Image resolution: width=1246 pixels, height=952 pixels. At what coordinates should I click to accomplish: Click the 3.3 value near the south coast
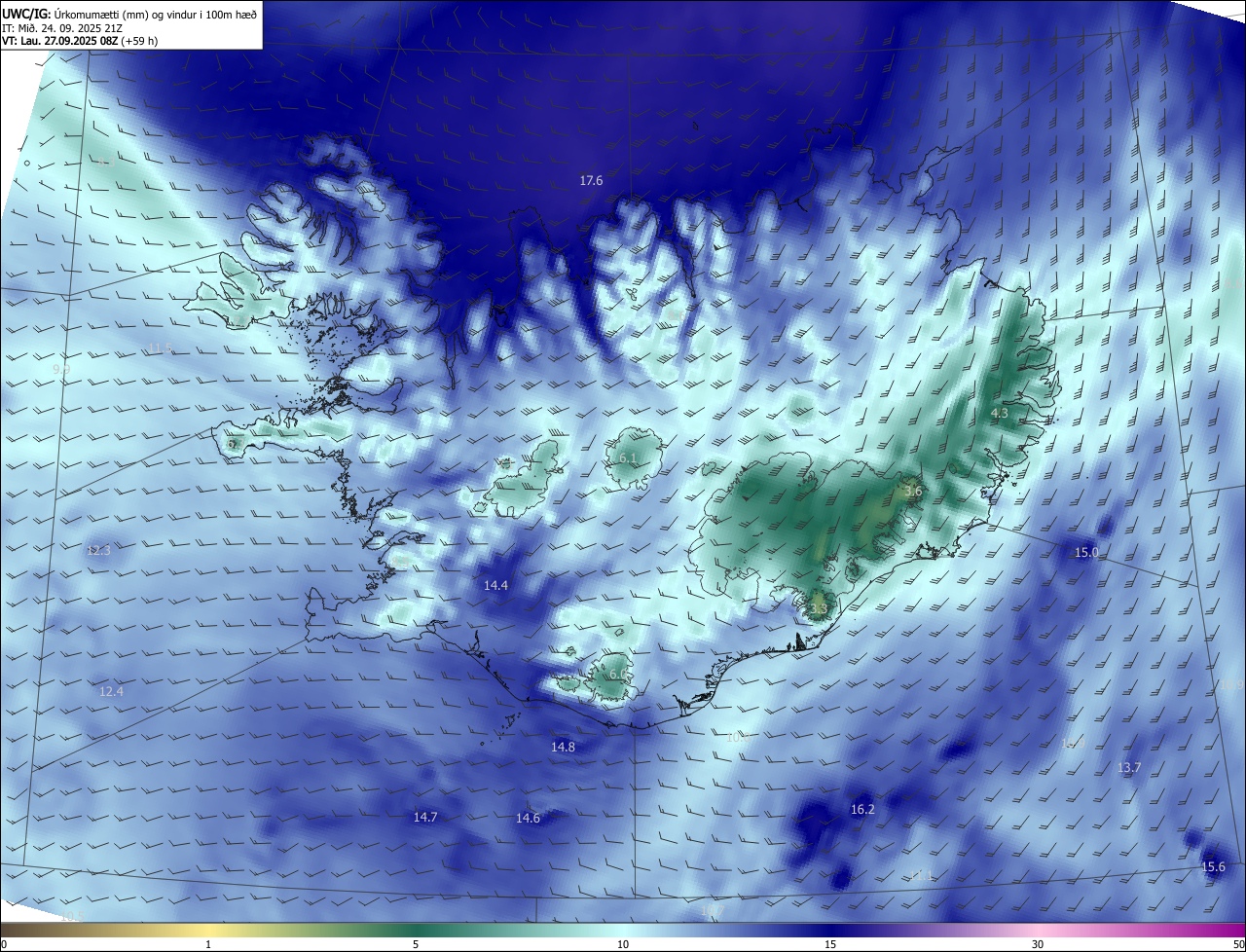coord(819,609)
